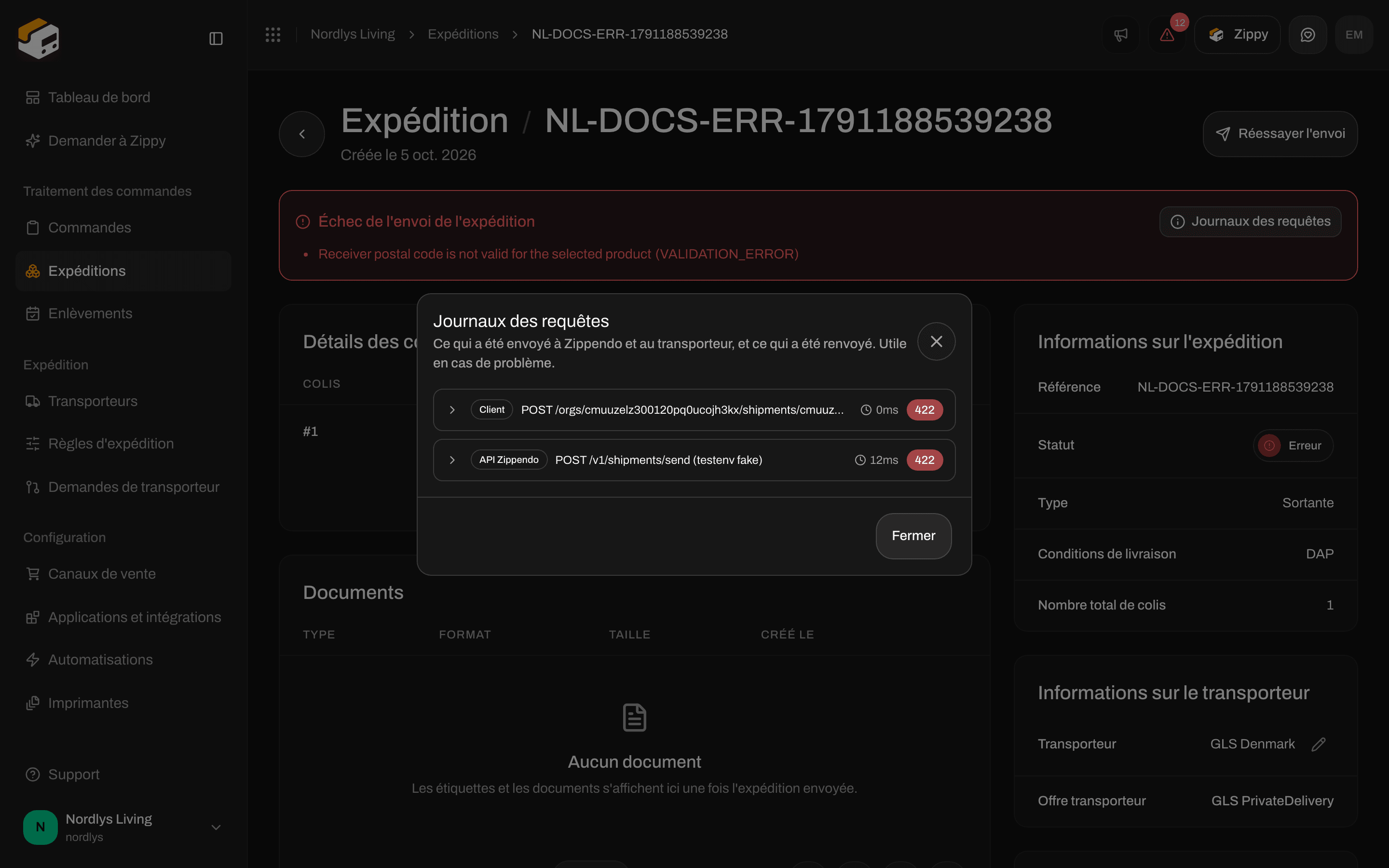Edit the transporteur GLS Denmark pencil
The image size is (1389, 868).
click(x=1319, y=744)
